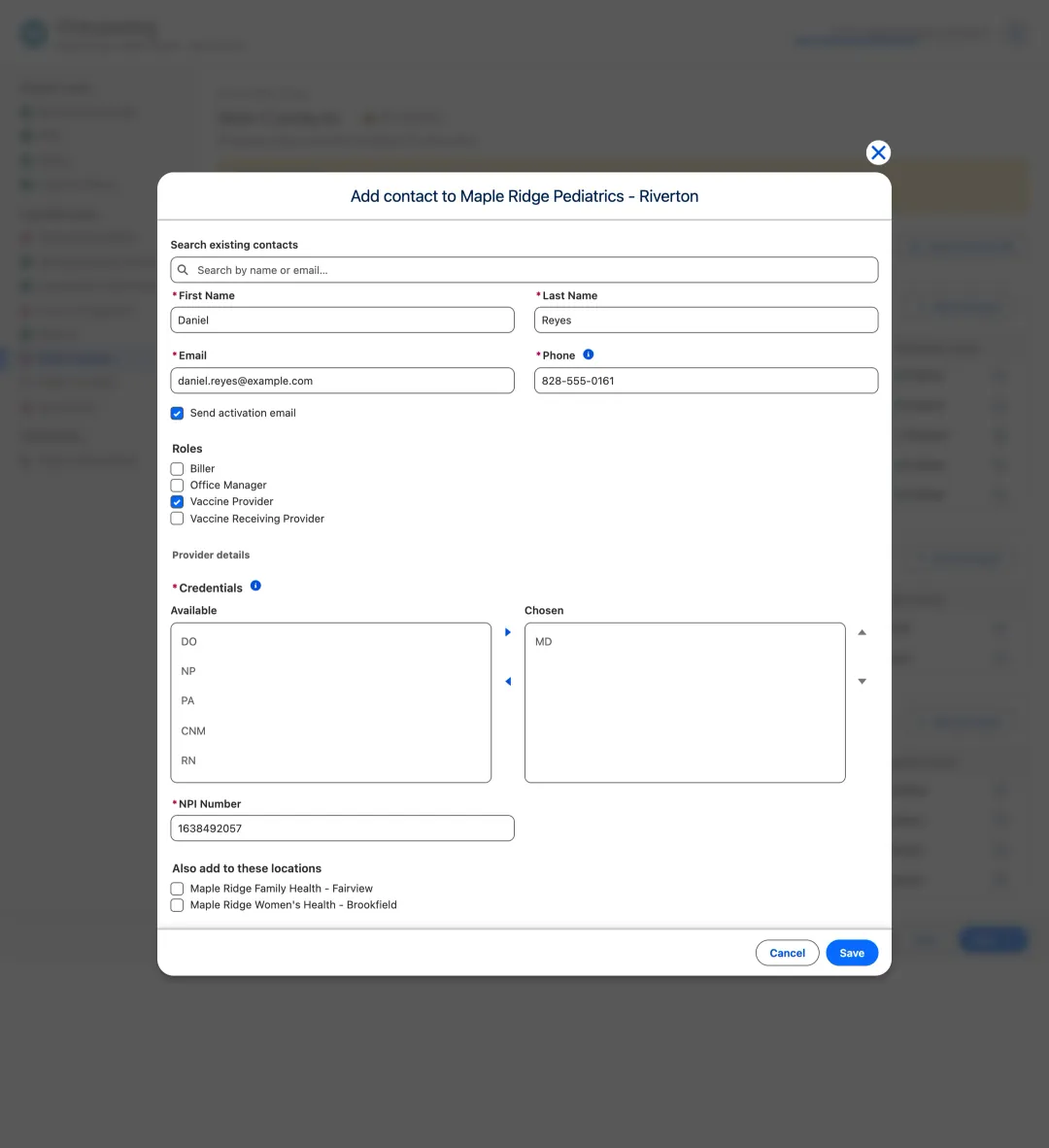Check the Biller role
1049x1148 pixels.
(x=177, y=468)
